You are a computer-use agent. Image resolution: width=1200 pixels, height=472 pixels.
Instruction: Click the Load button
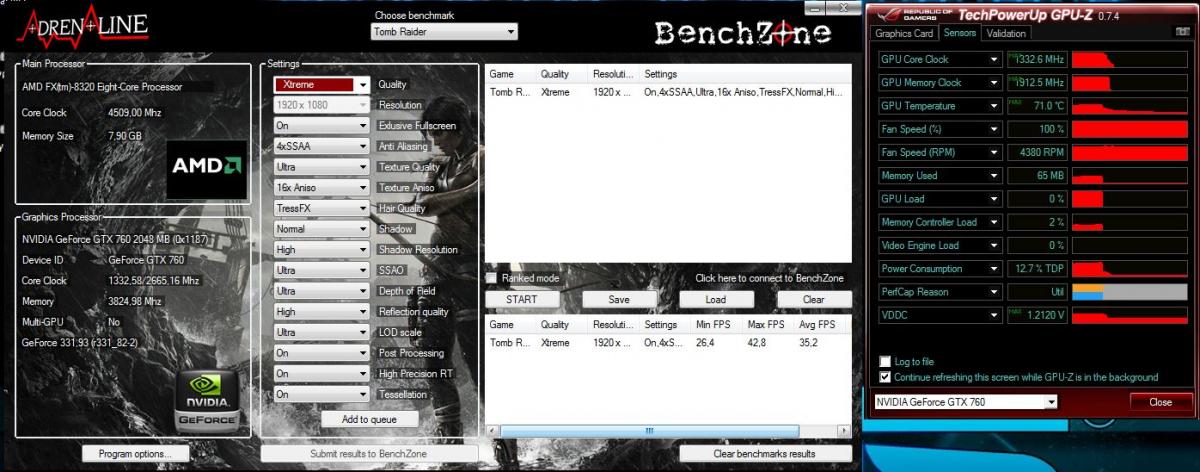click(716, 299)
